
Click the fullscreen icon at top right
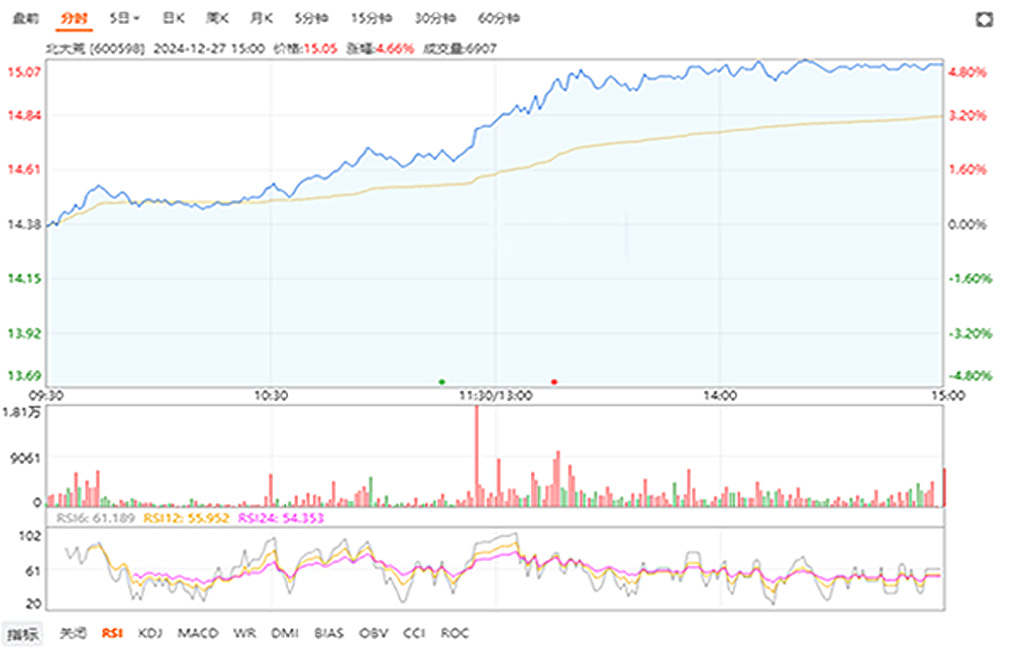[985, 19]
